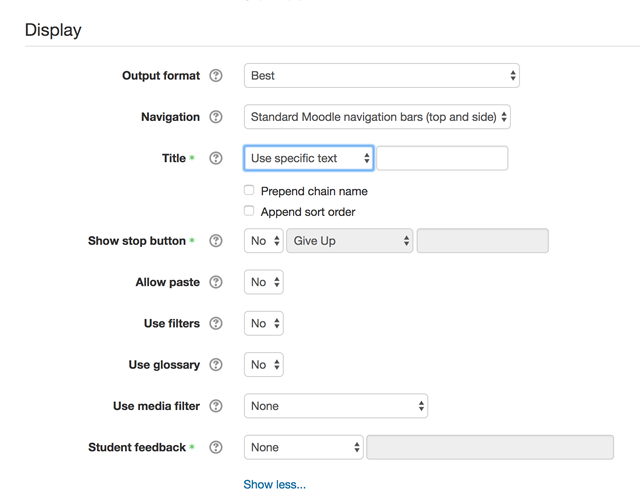Focus the Title text input field
This screenshot has height=502, width=640.
[x=442, y=158]
